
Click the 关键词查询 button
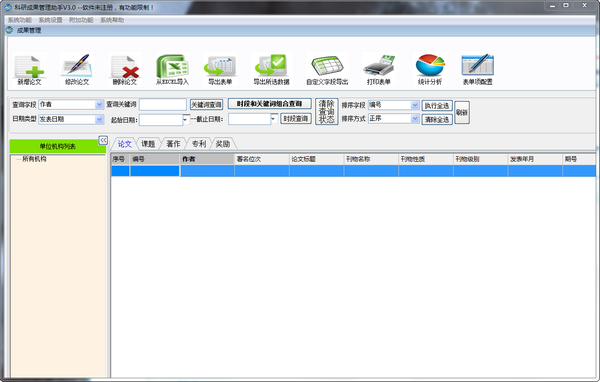click(x=207, y=105)
